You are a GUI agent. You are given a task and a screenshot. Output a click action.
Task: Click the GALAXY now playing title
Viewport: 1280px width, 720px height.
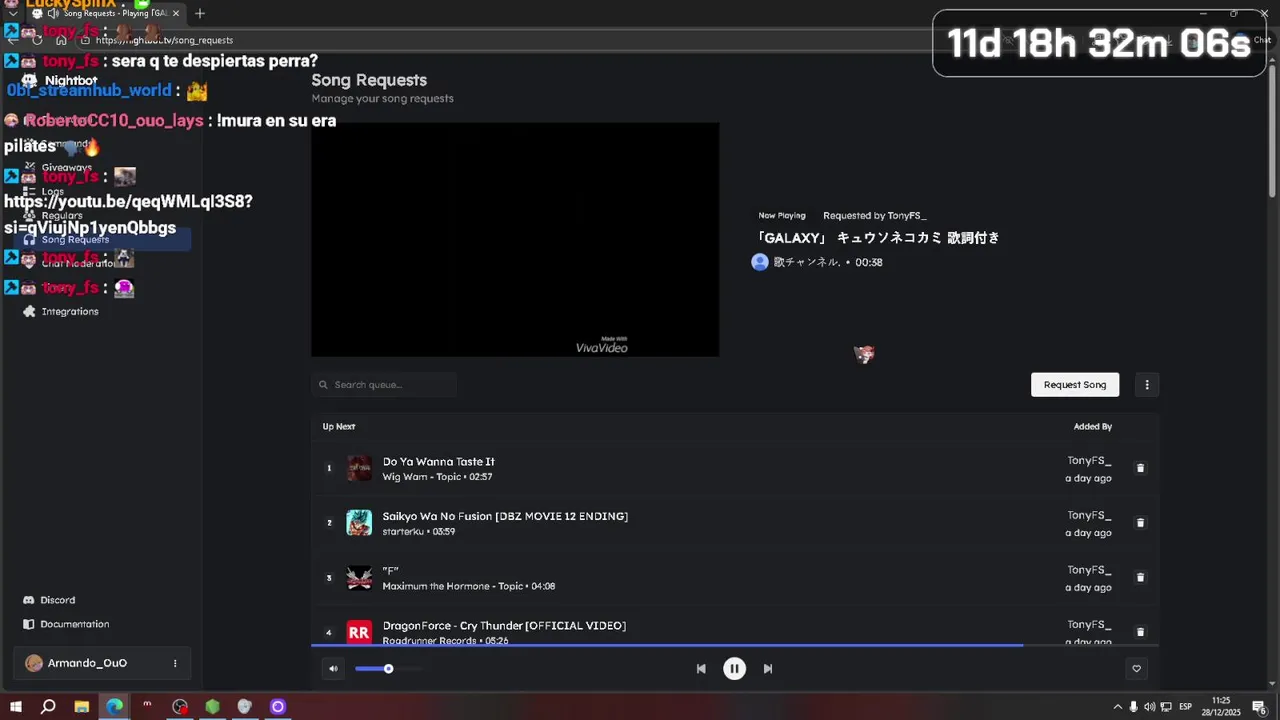click(877, 238)
